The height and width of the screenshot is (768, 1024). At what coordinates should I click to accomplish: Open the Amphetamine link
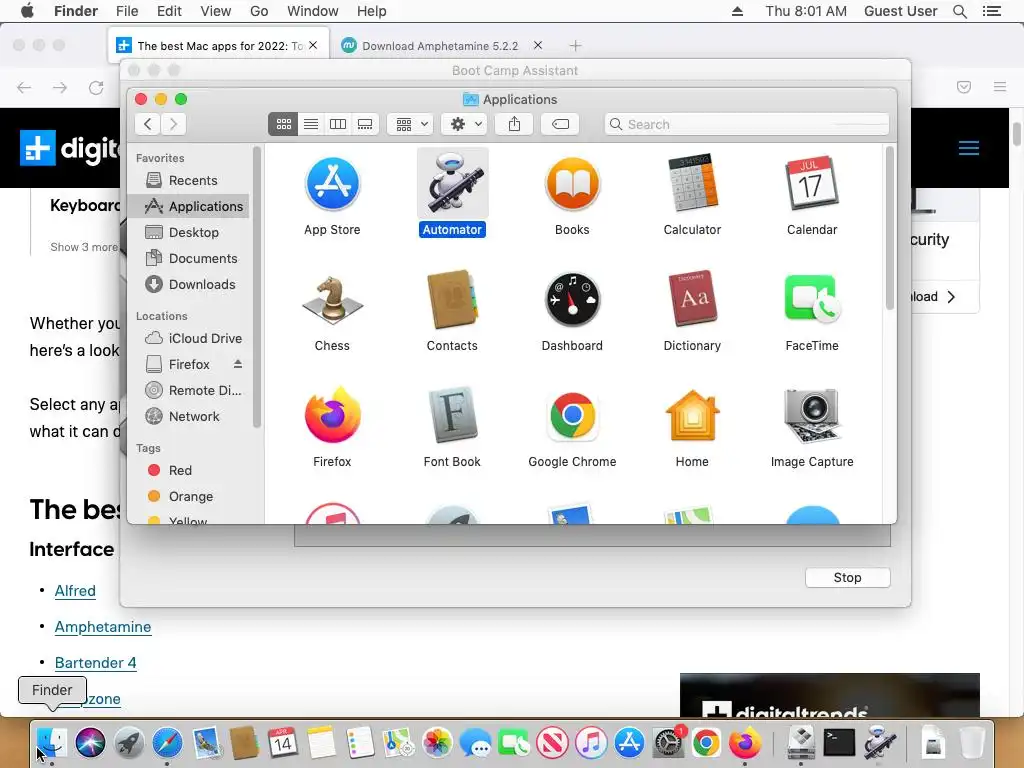[103, 626]
